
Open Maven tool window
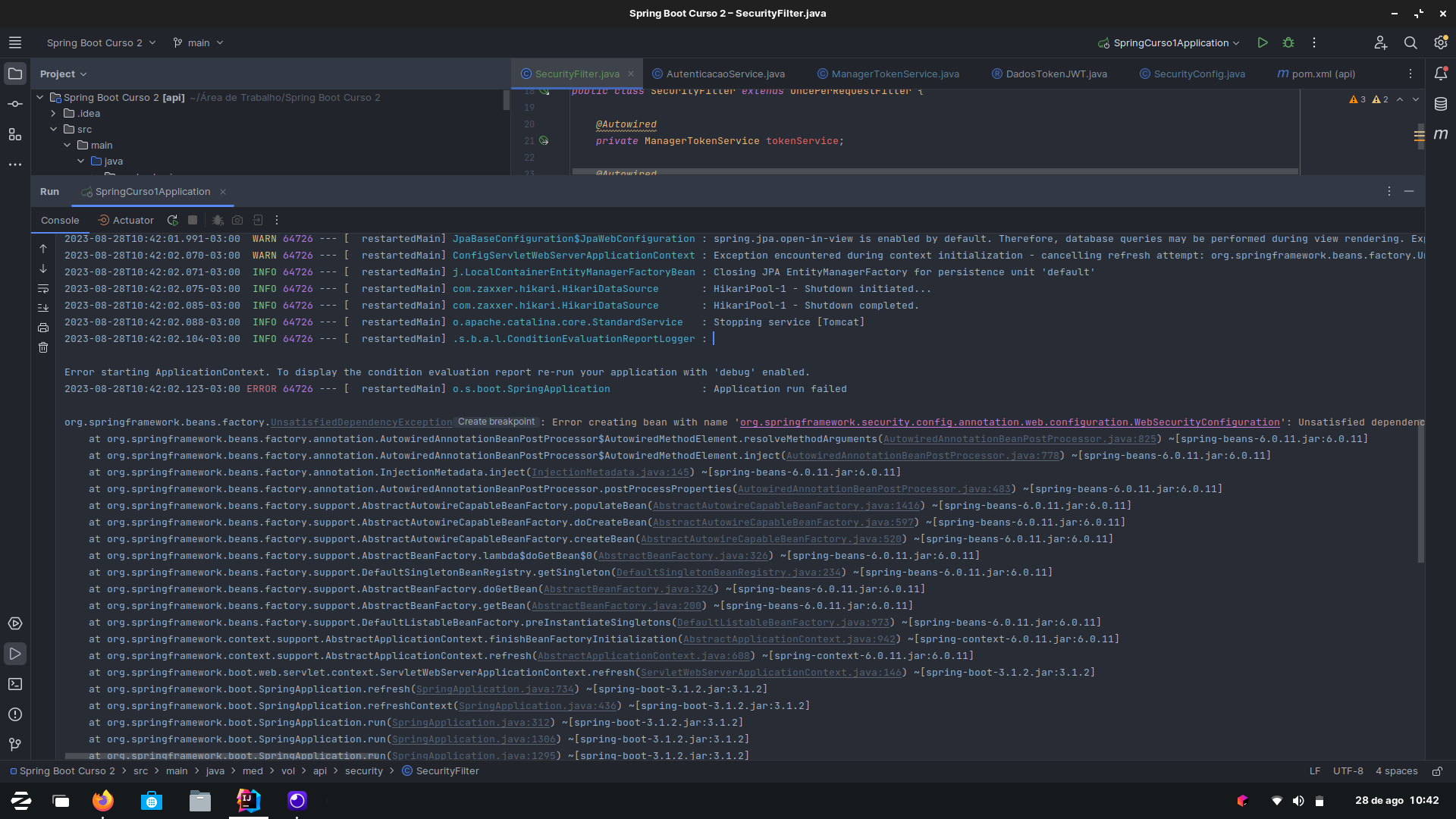point(1441,134)
